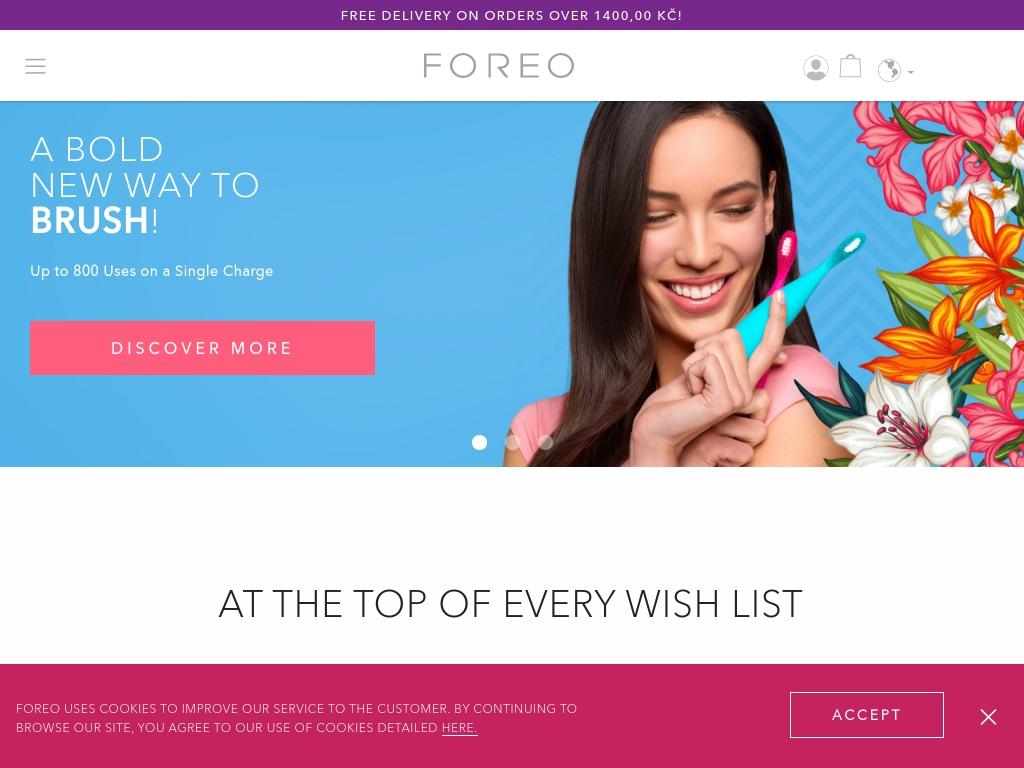
Task: Click the BRUSH headline text
Action: 90,219
